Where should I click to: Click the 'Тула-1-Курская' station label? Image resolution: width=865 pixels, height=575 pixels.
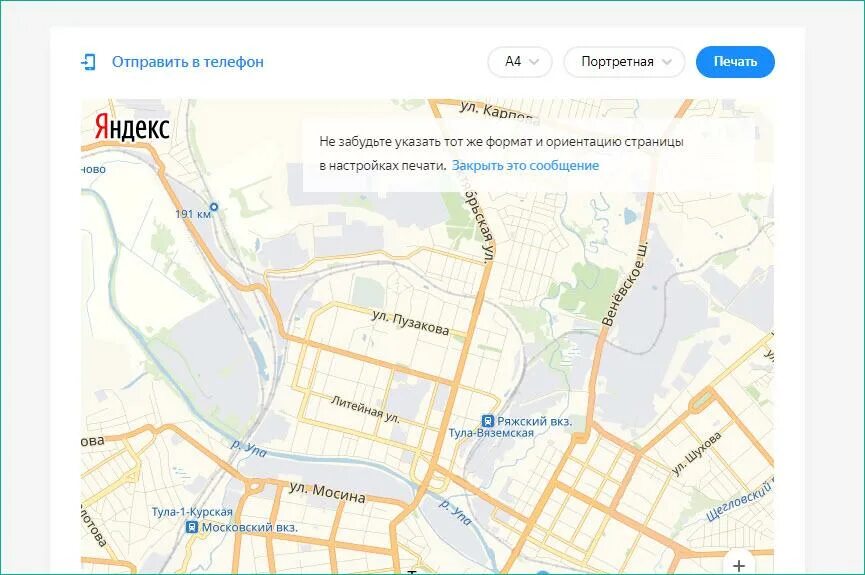[x=192, y=512]
